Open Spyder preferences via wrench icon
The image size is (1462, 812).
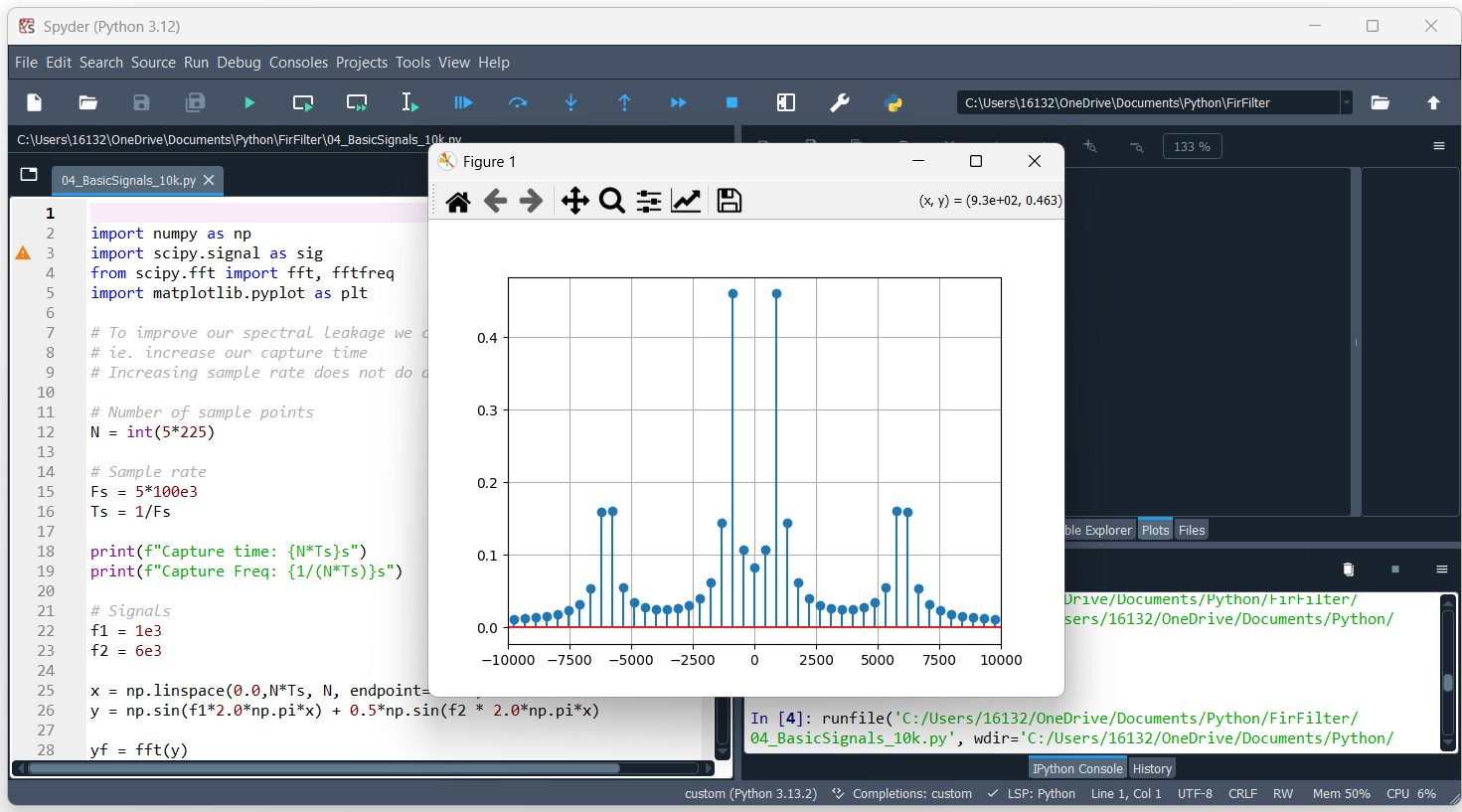840,102
